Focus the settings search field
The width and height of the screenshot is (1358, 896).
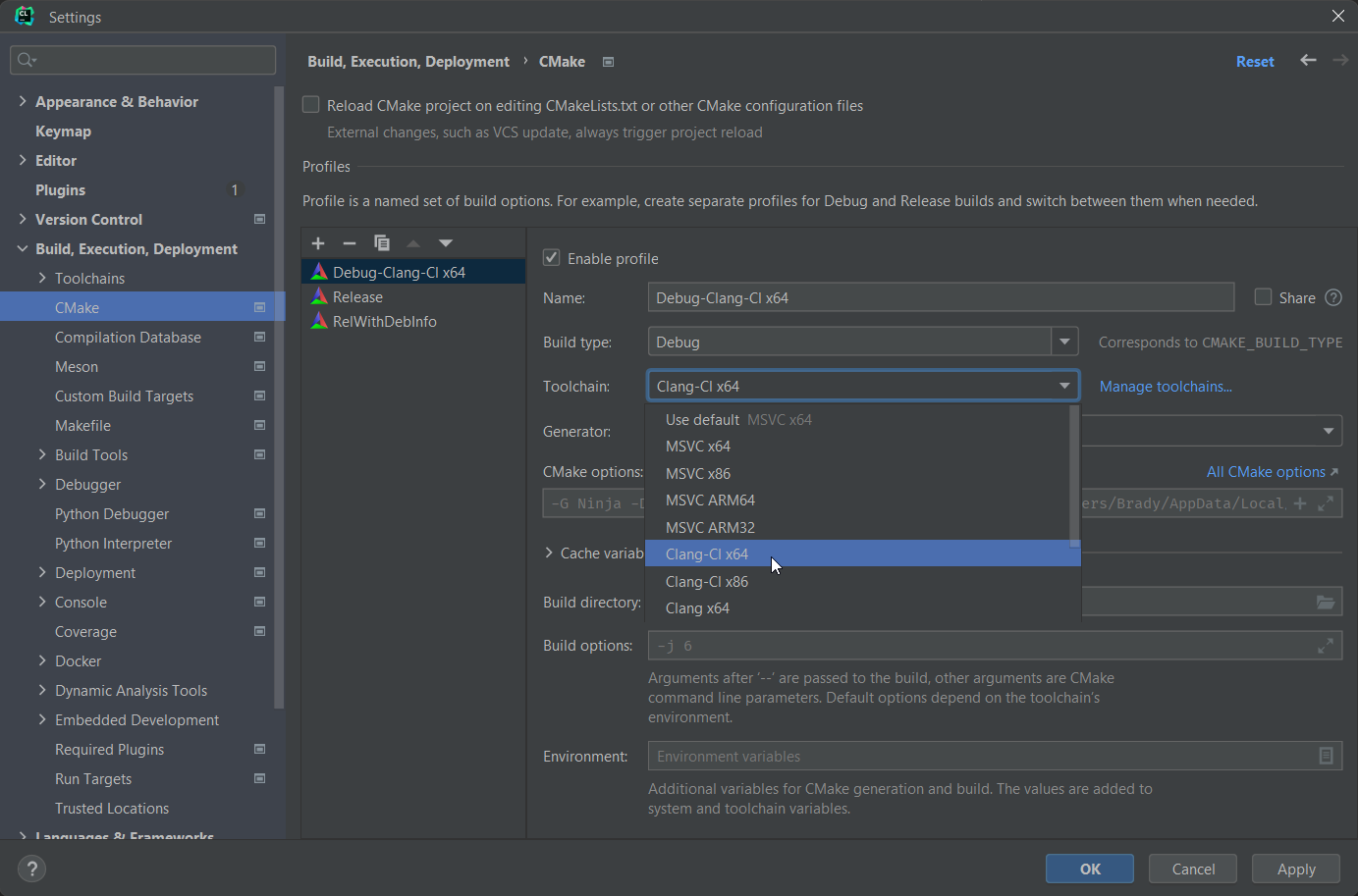(143, 60)
